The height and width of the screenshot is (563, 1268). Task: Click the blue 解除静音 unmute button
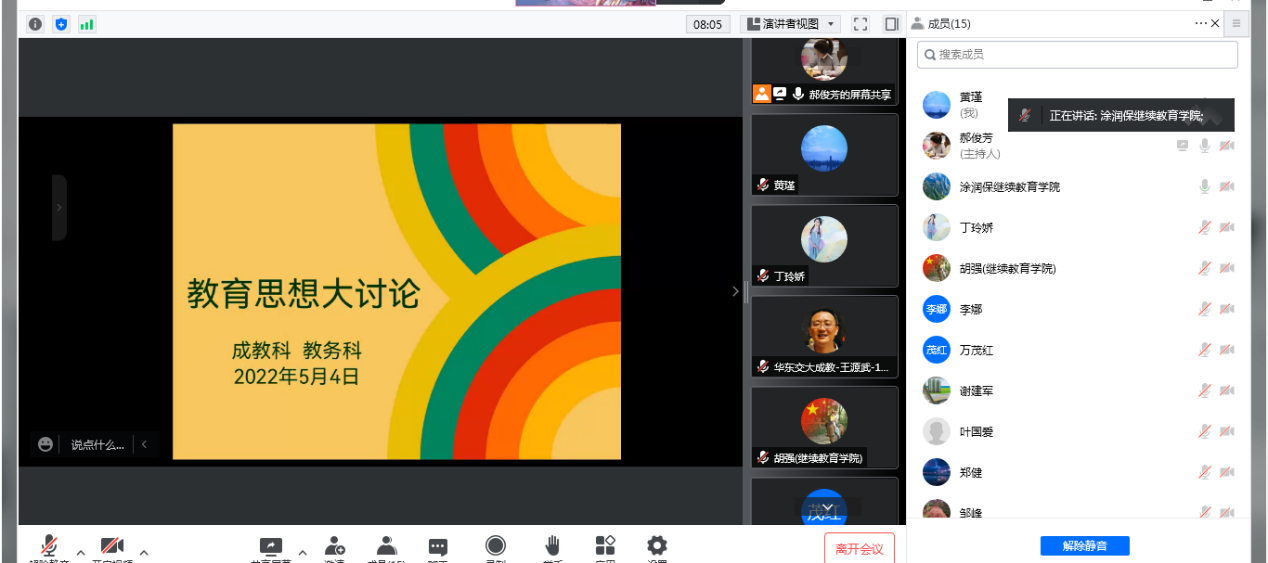pos(1084,546)
